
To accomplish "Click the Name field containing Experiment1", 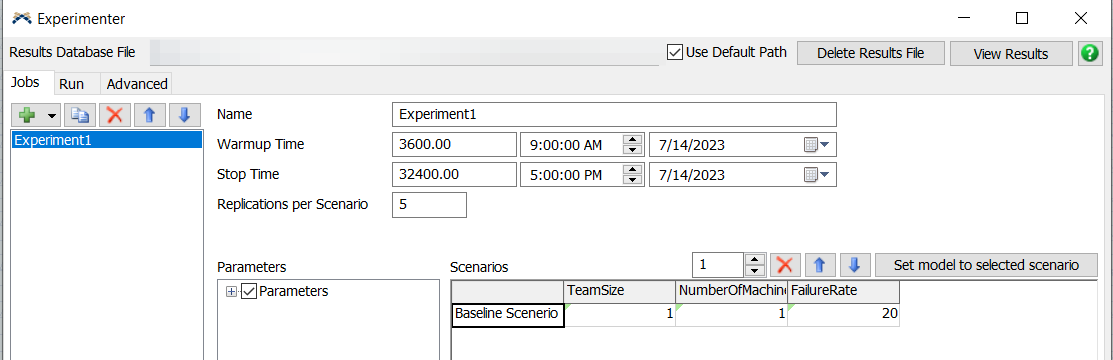I will pyautogui.click(x=614, y=114).
